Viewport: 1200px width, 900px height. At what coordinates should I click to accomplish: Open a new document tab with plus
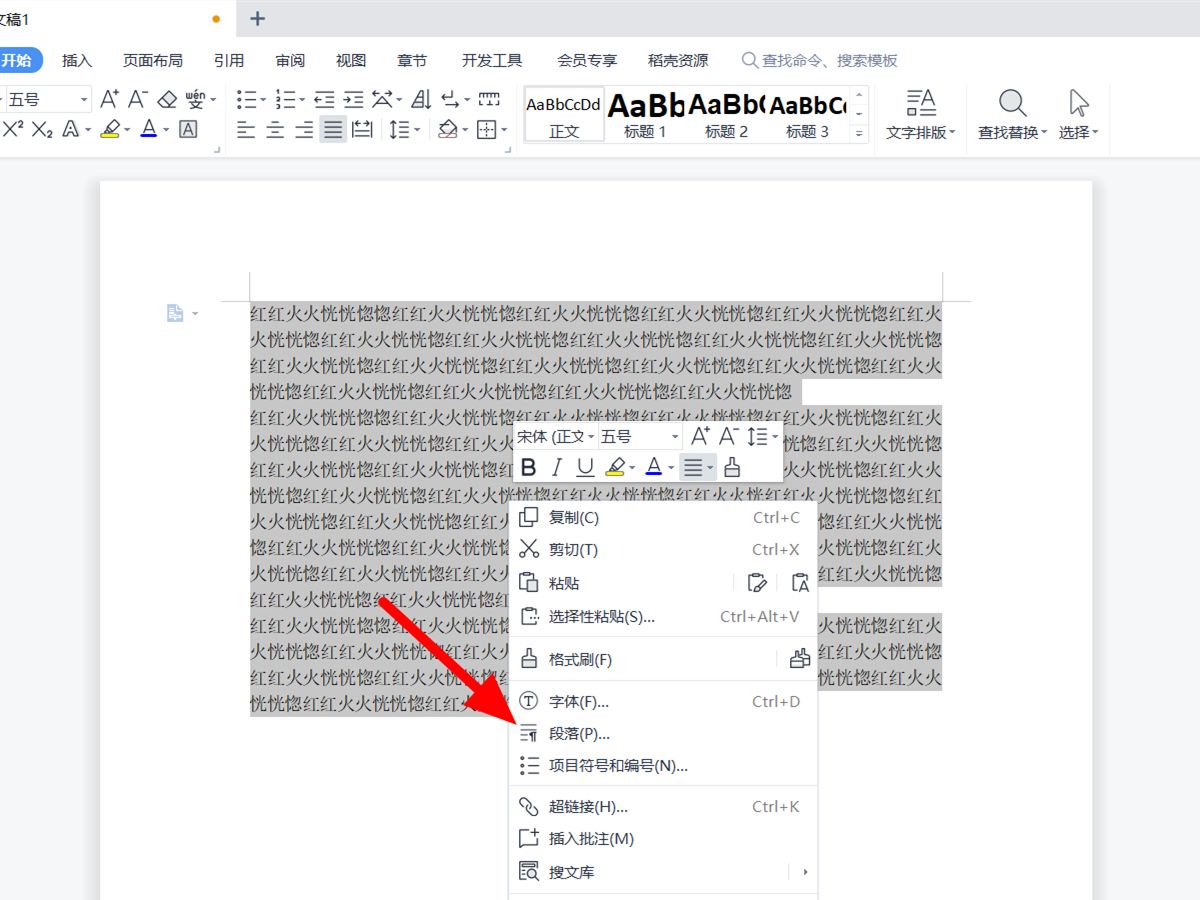pos(257,18)
